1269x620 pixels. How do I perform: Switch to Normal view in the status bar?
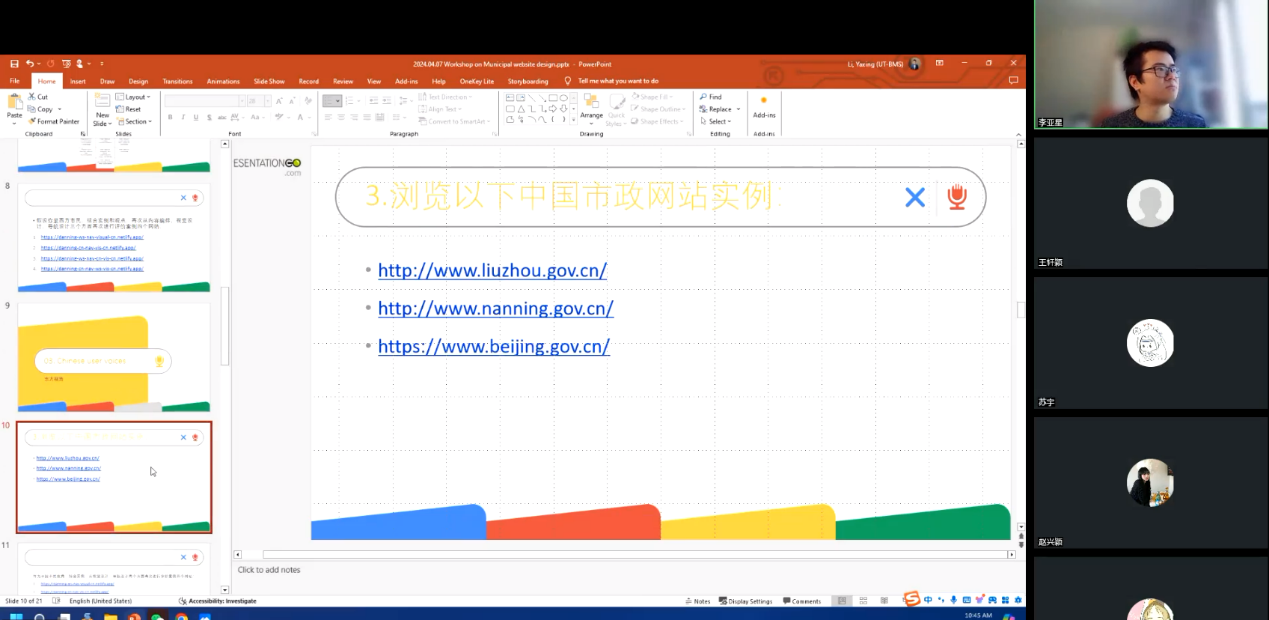pos(842,601)
